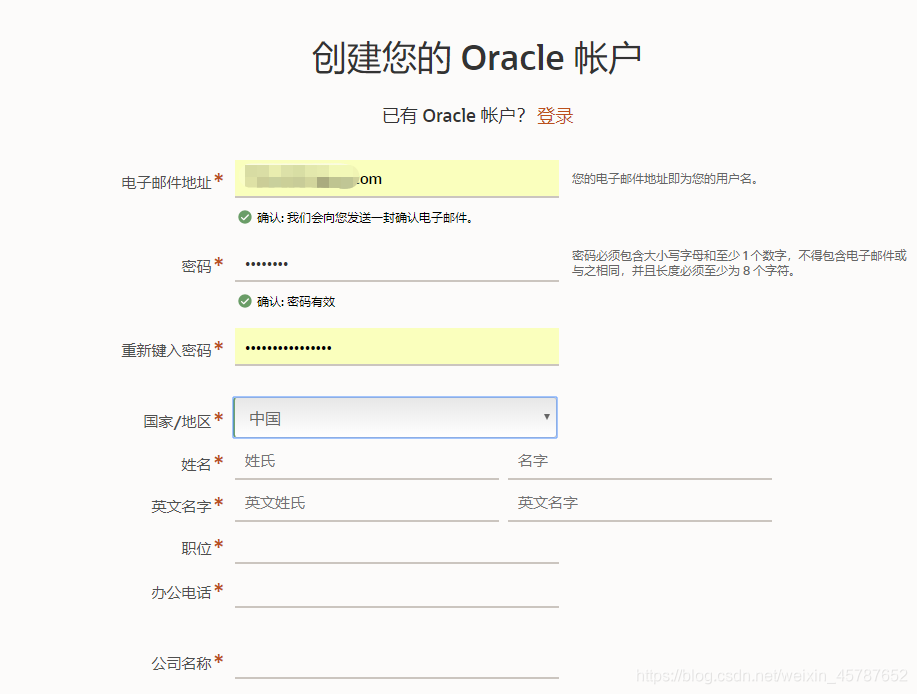Click the 名字 first name field
Viewport: 917px width, 694px height.
click(640, 462)
